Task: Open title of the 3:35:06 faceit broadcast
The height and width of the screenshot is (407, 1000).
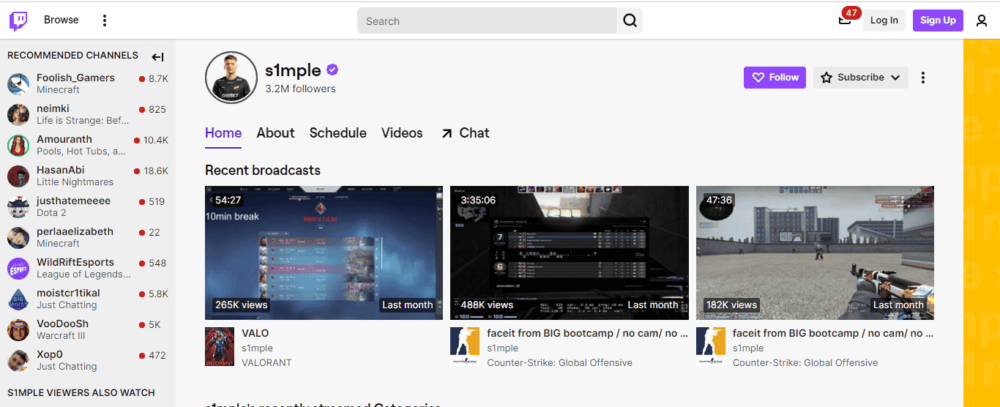Action: pos(588,333)
